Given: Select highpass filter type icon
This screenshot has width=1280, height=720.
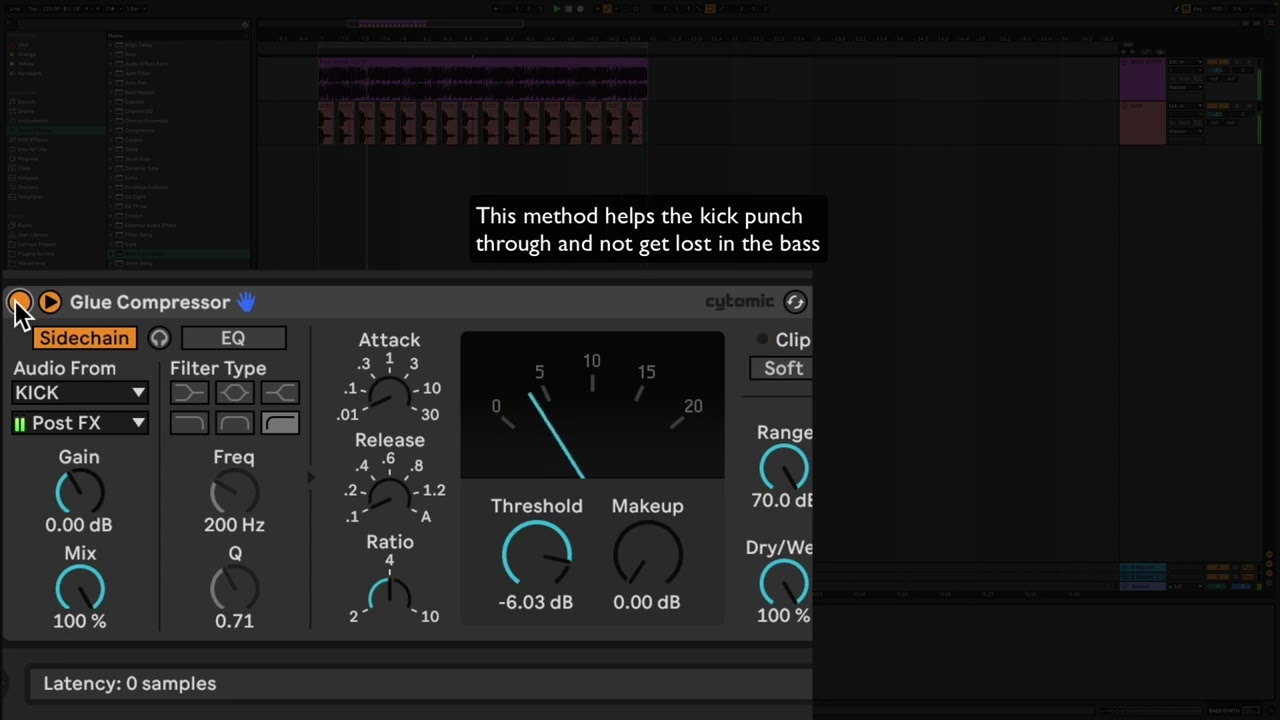Looking at the screenshot, I should tap(280, 423).
